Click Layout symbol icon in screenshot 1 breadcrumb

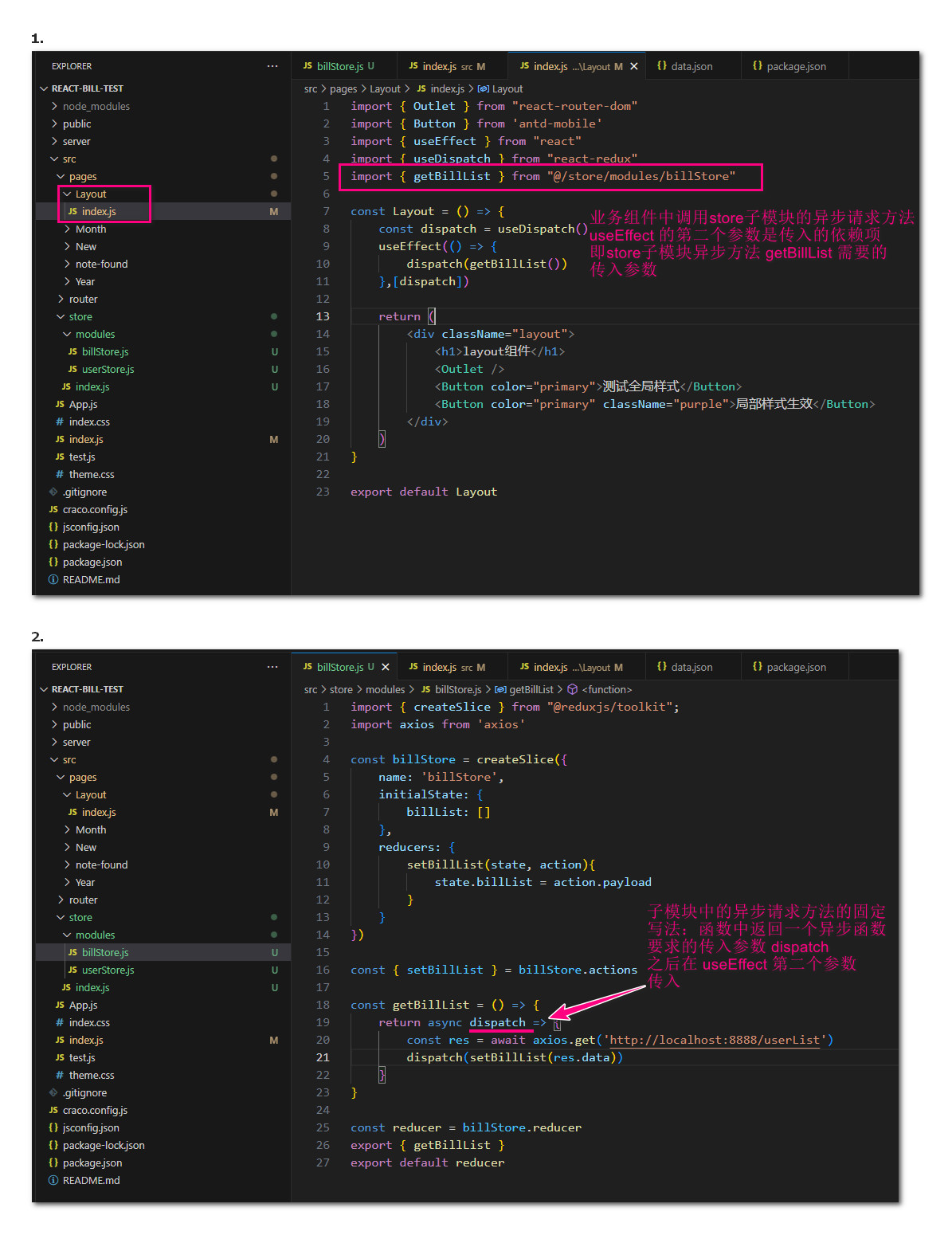(483, 88)
